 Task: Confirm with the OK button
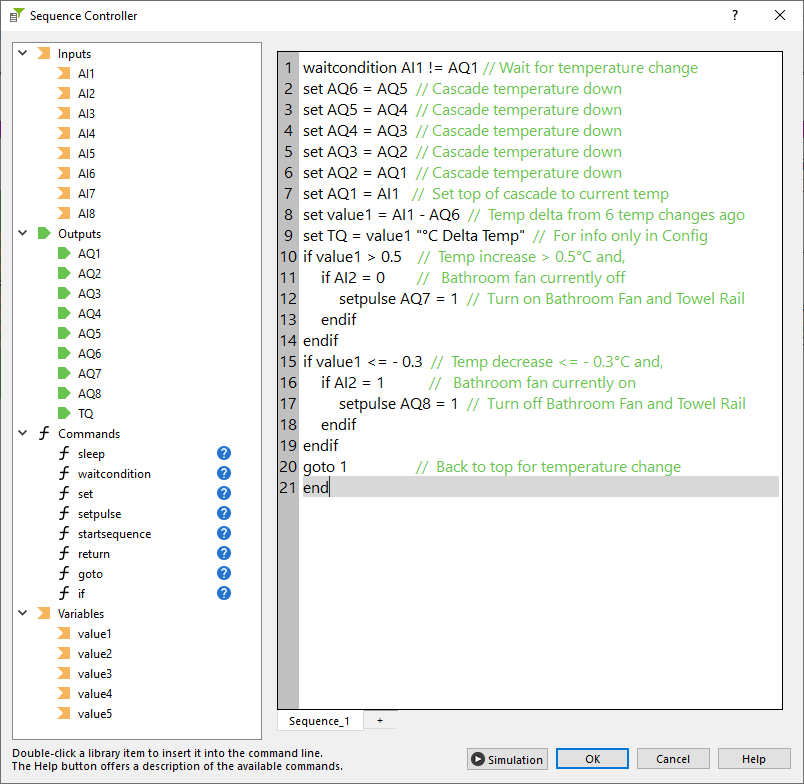pos(592,759)
